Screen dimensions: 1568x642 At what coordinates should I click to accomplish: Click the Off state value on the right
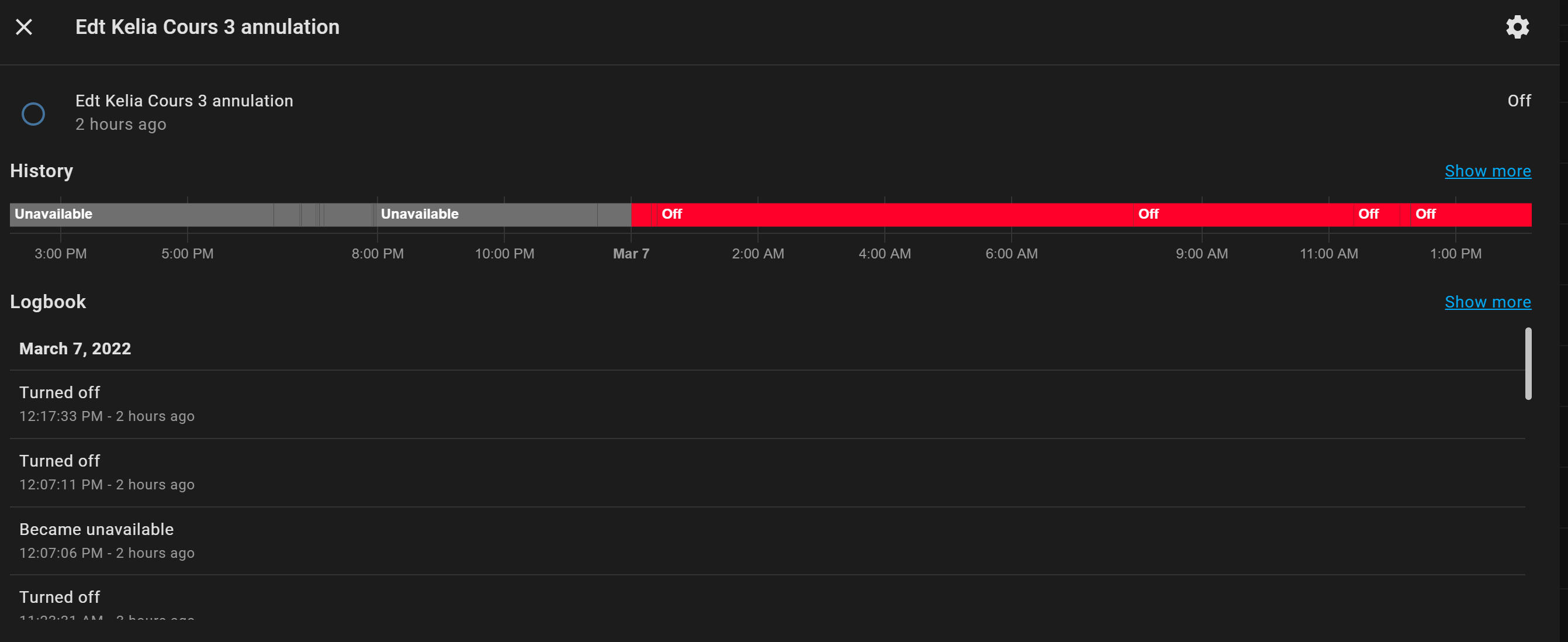[1518, 101]
